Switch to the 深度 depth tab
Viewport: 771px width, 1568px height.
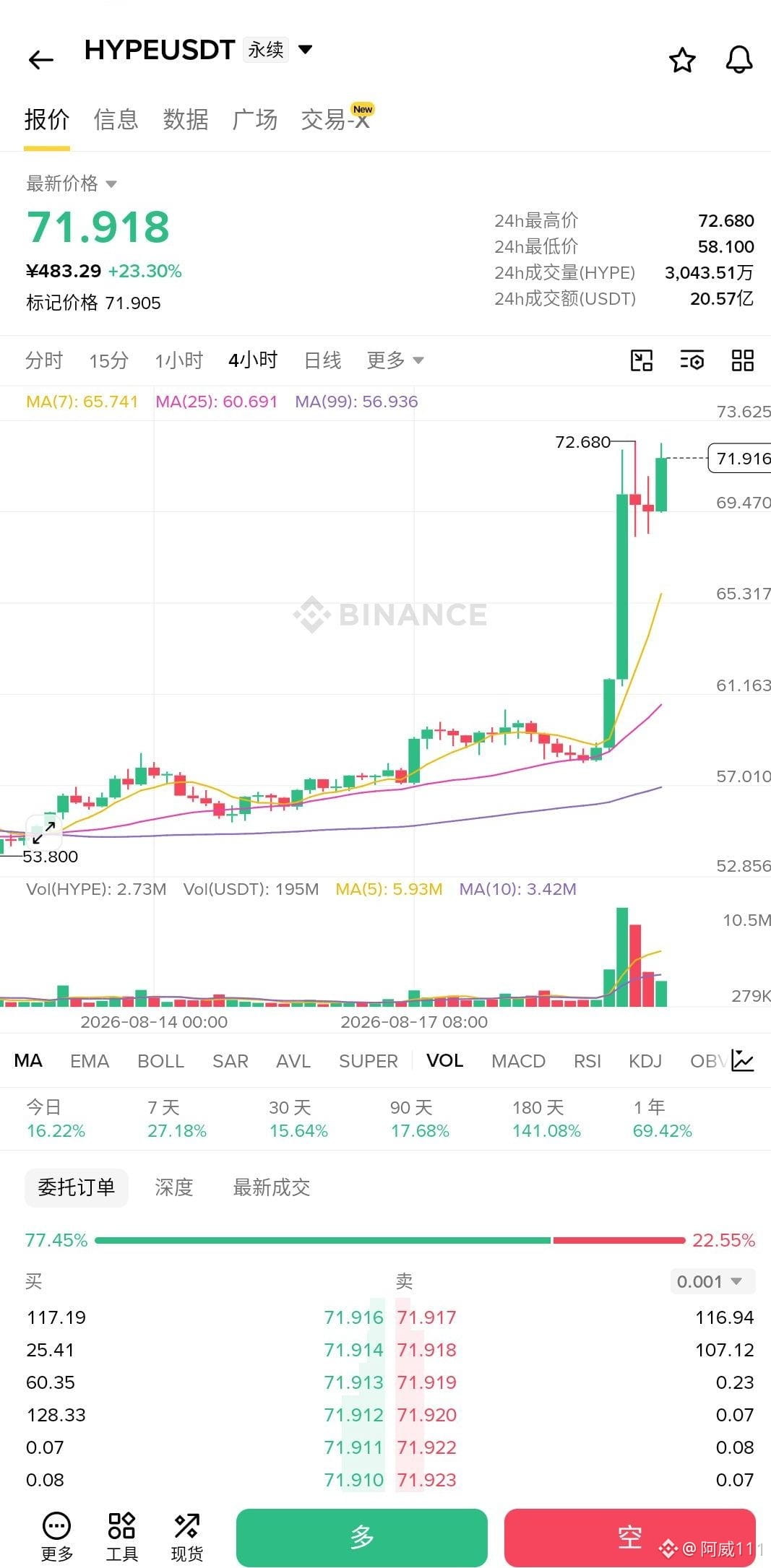point(173,1187)
